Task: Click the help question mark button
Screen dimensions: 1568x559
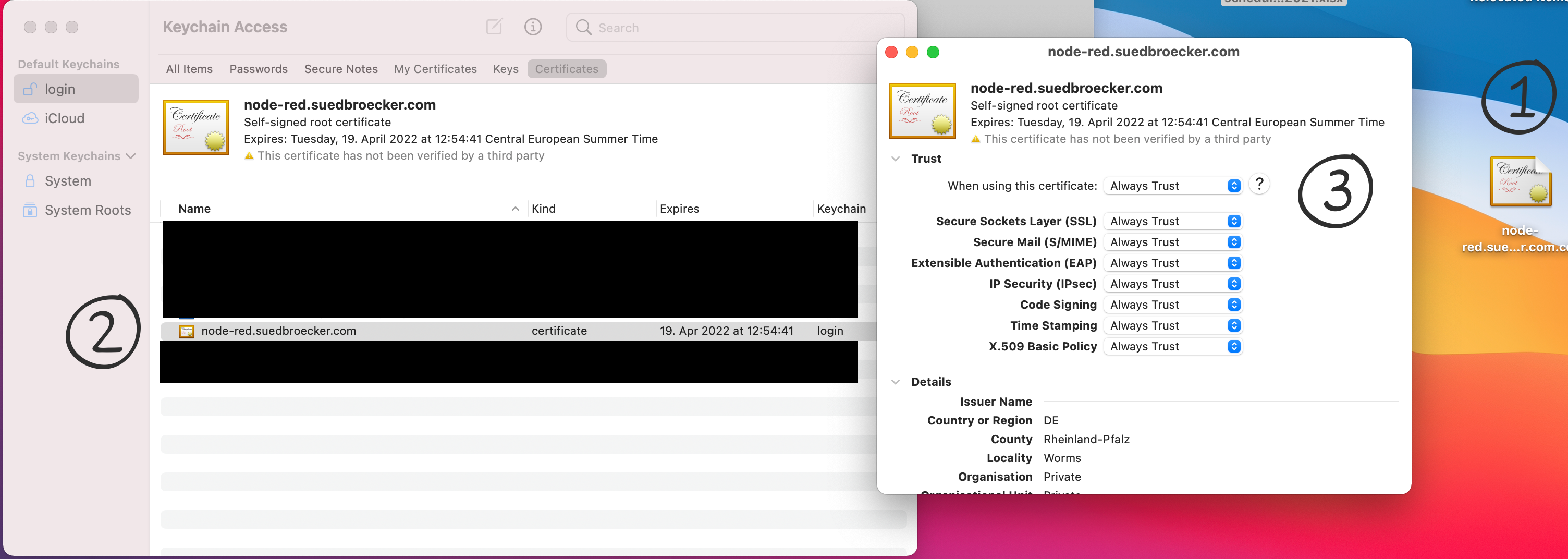Action: tap(1259, 184)
